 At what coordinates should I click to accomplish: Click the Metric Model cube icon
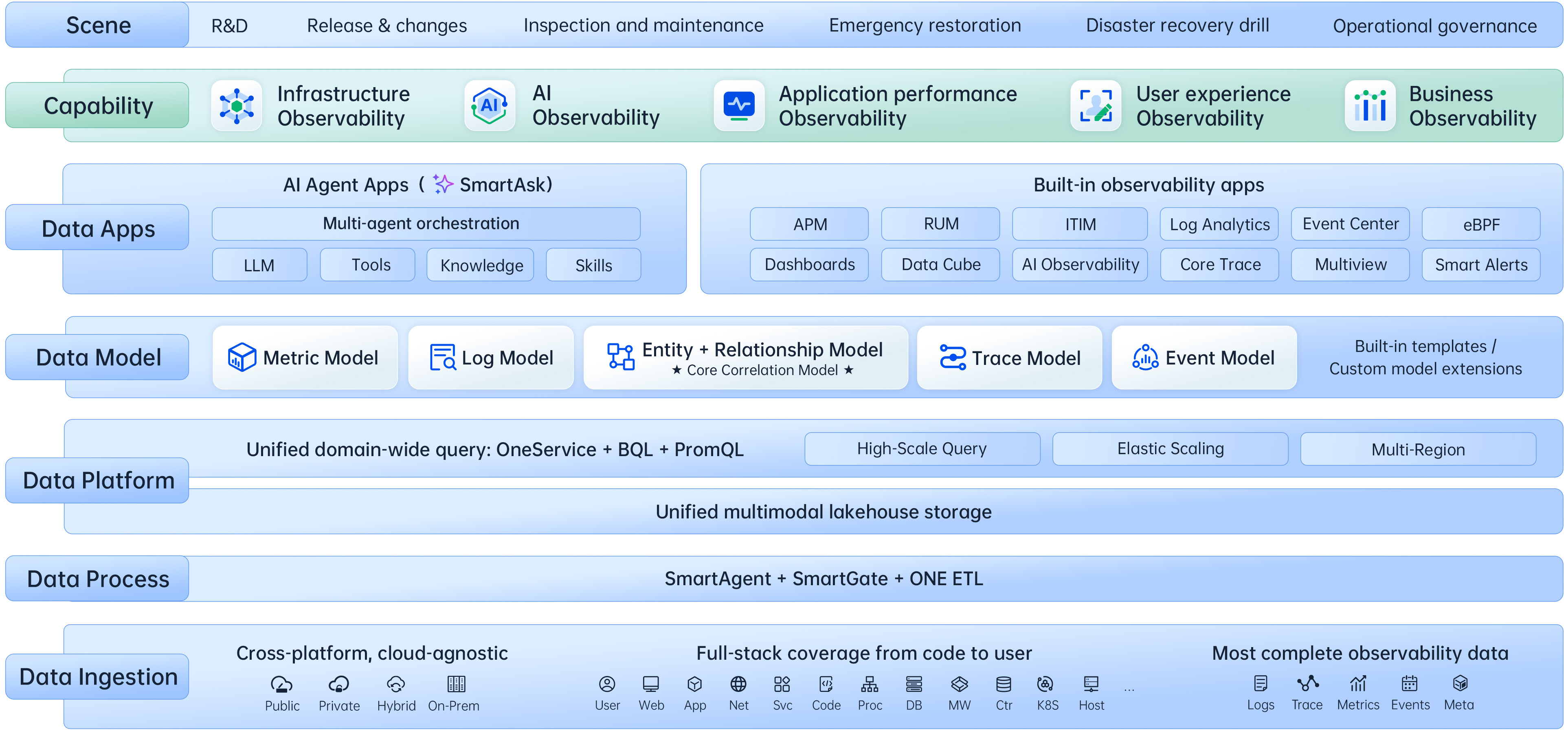pos(242,357)
